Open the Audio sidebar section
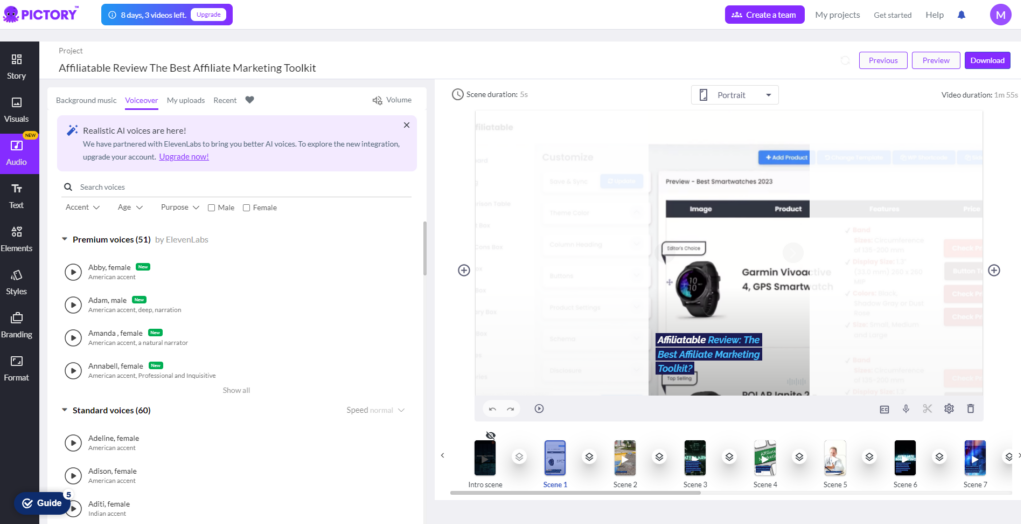Image resolution: width=1021 pixels, height=524 pixels. coord(17,152)
